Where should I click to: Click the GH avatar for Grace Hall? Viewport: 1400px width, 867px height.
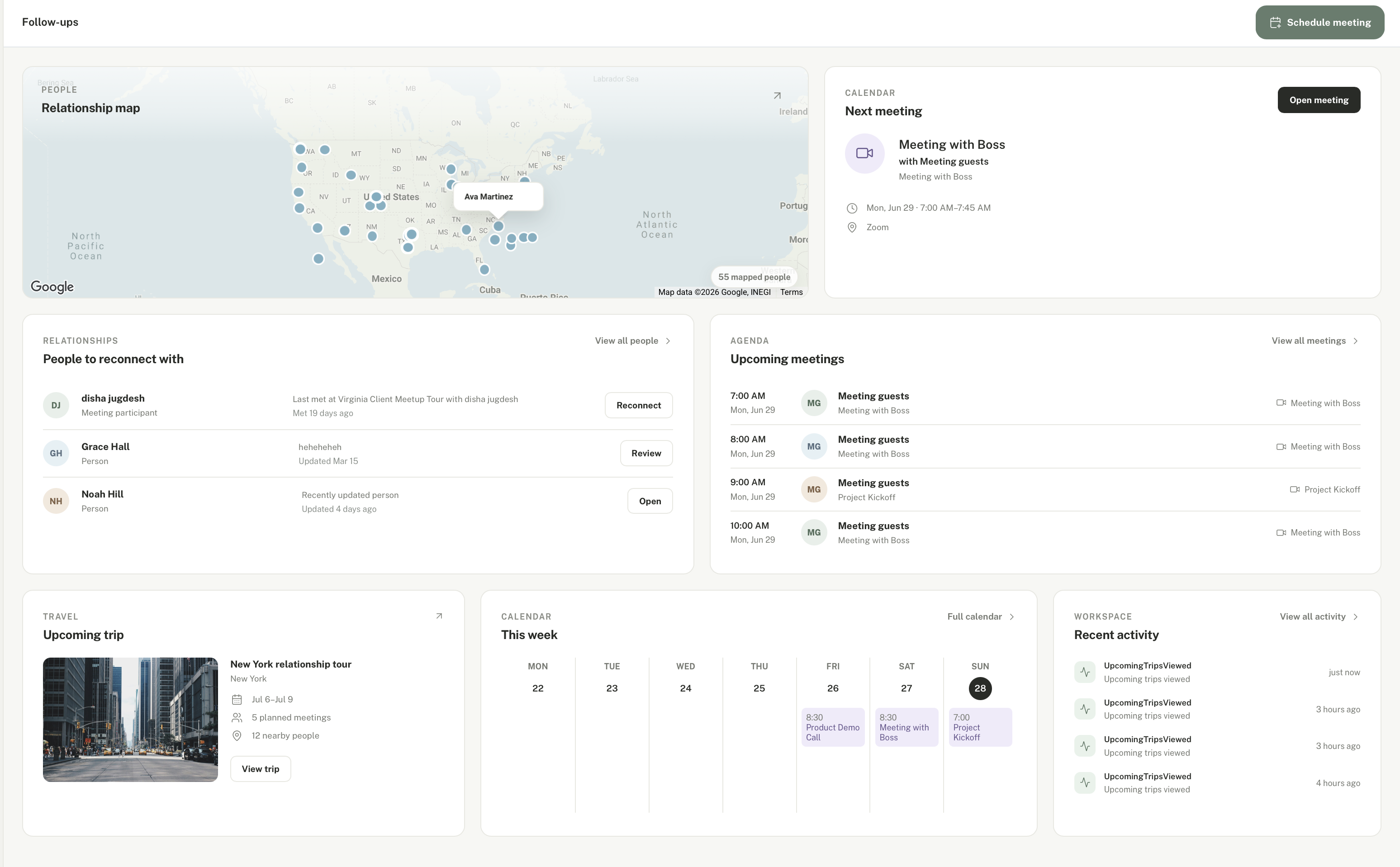coord(56,454)
